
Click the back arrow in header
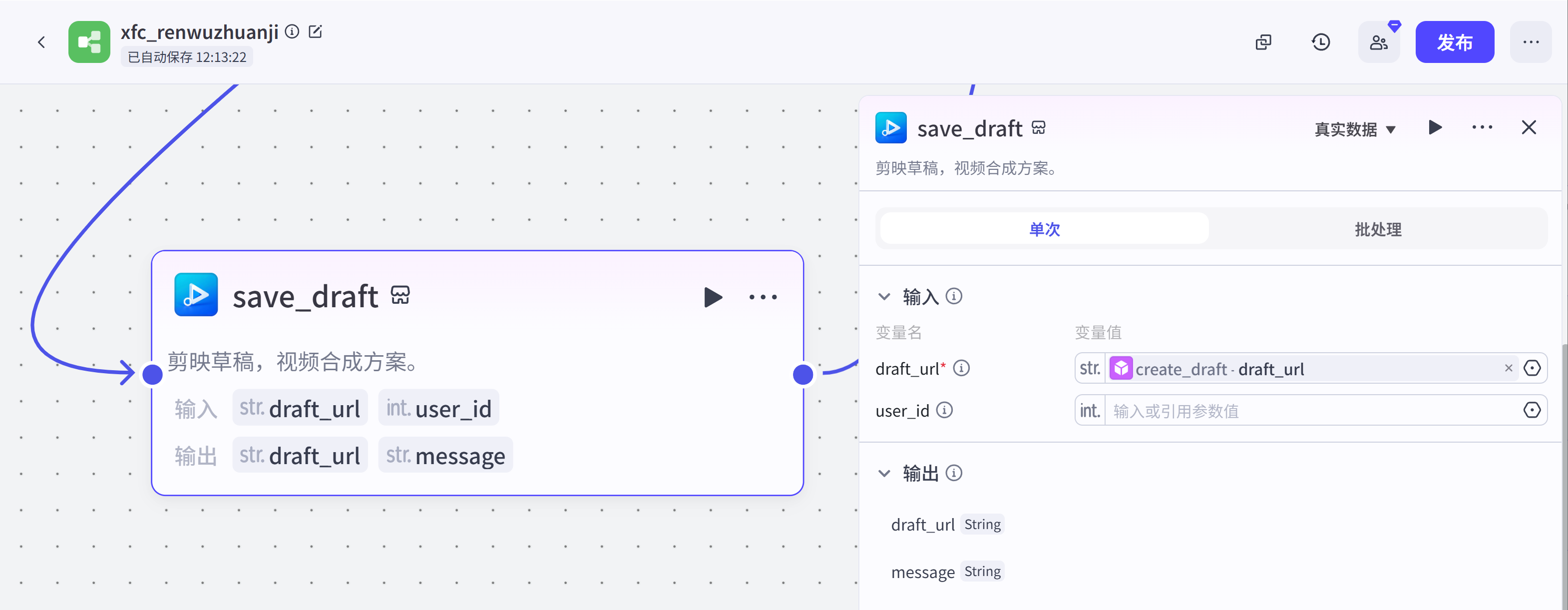[41, 42]
